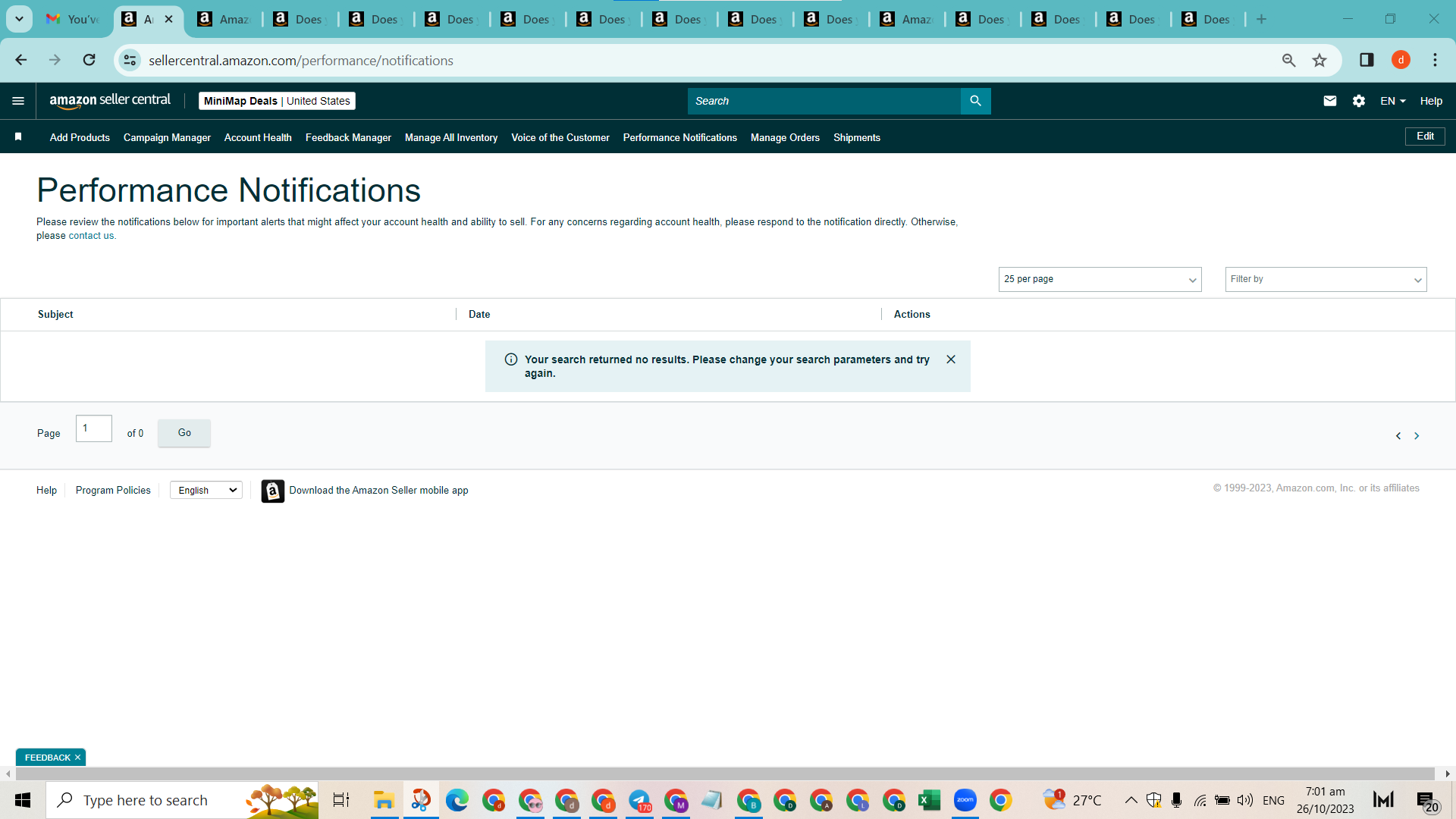Open Telegram from the taskbar
This screenshot has width=1456, height=819.
click(640, 800)
